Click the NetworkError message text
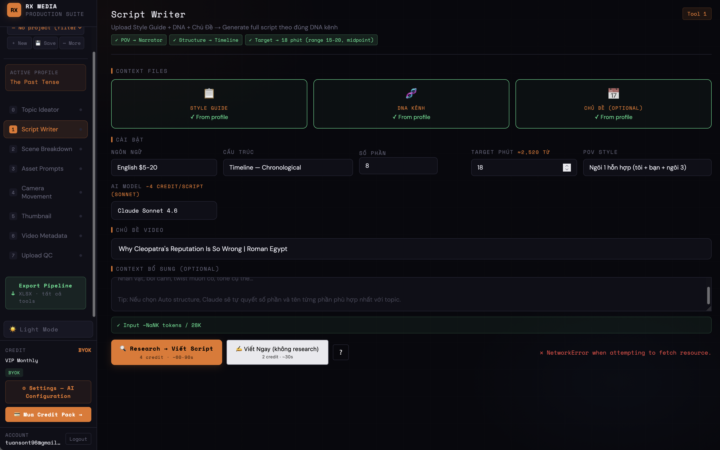720x450 pixels. click(x=625, y=353)
